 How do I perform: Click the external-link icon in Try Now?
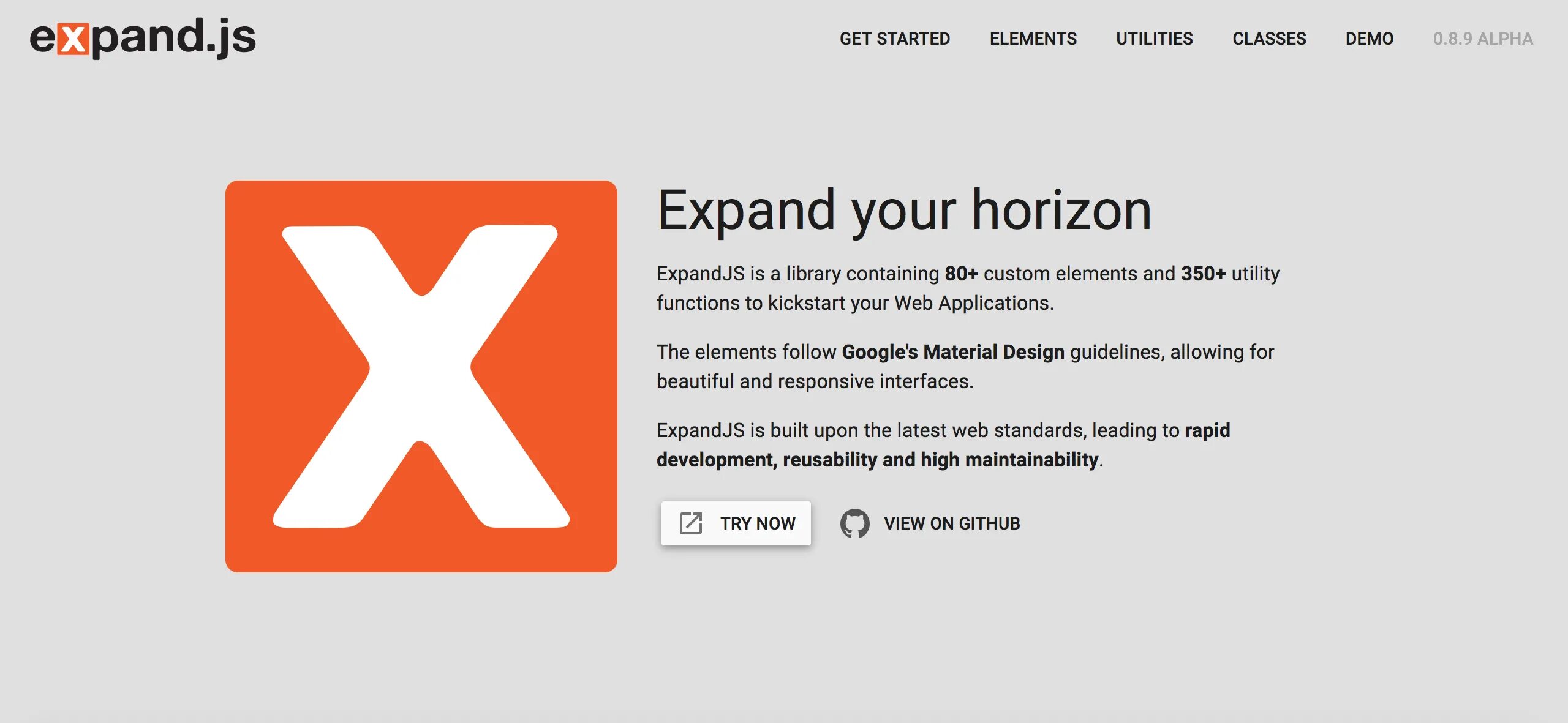691,523
